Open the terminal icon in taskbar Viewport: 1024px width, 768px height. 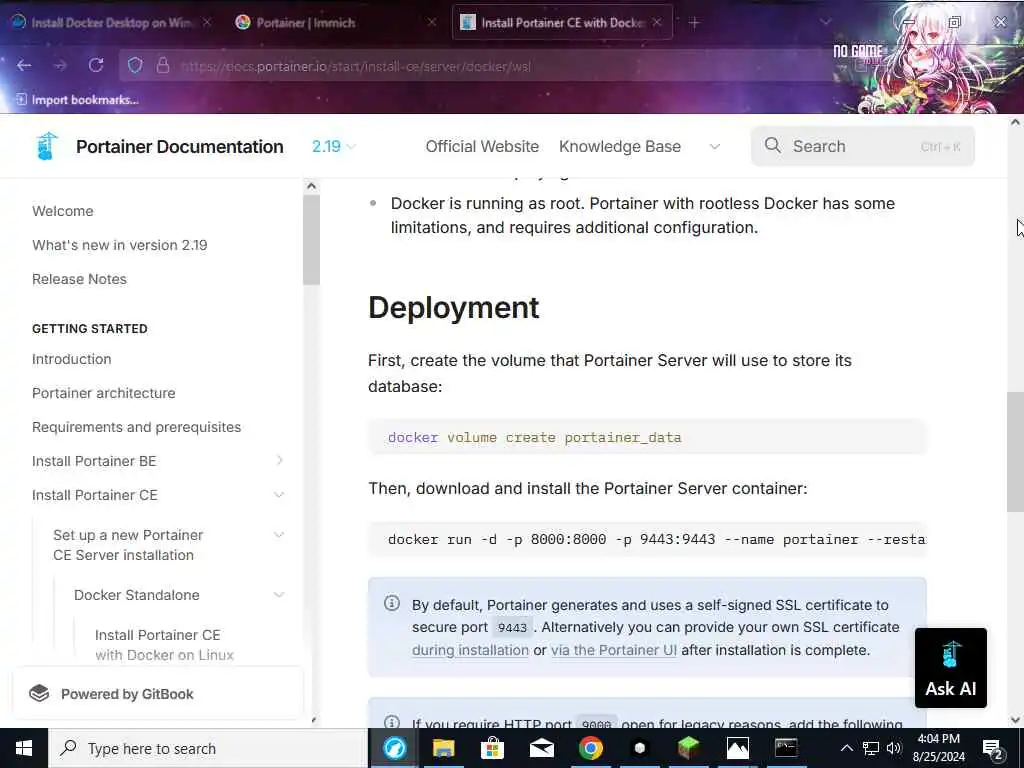coord(786,748)
